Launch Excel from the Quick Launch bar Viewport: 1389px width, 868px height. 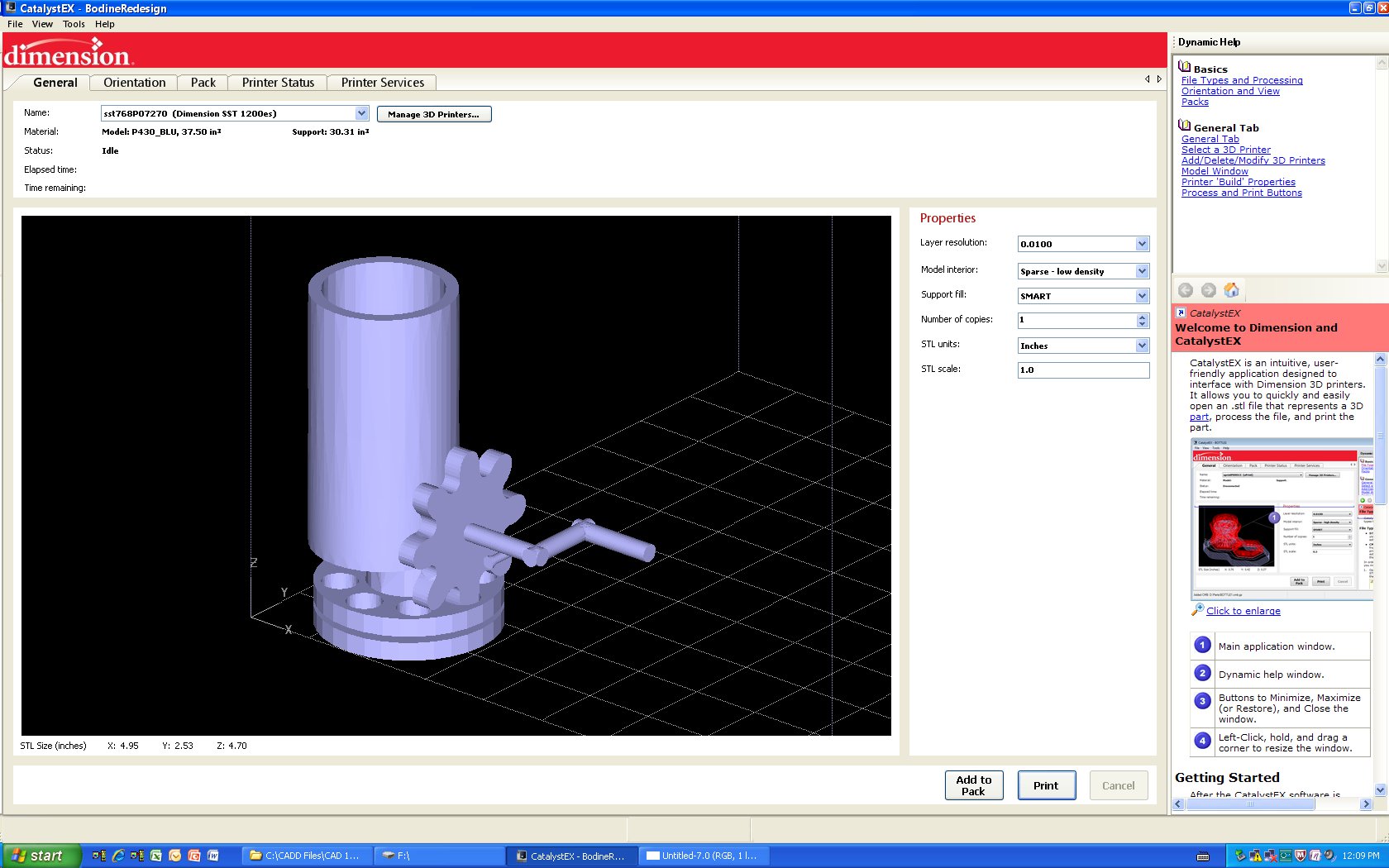(x=155, y=856)
